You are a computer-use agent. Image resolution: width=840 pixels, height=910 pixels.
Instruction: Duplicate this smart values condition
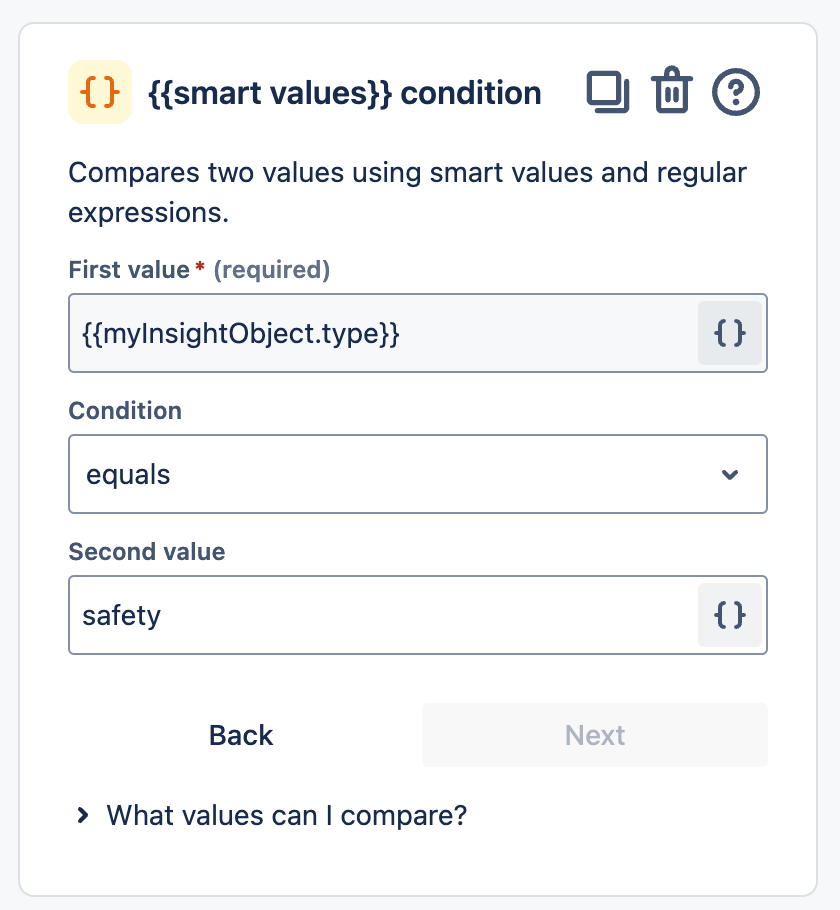tap(607, 93)
